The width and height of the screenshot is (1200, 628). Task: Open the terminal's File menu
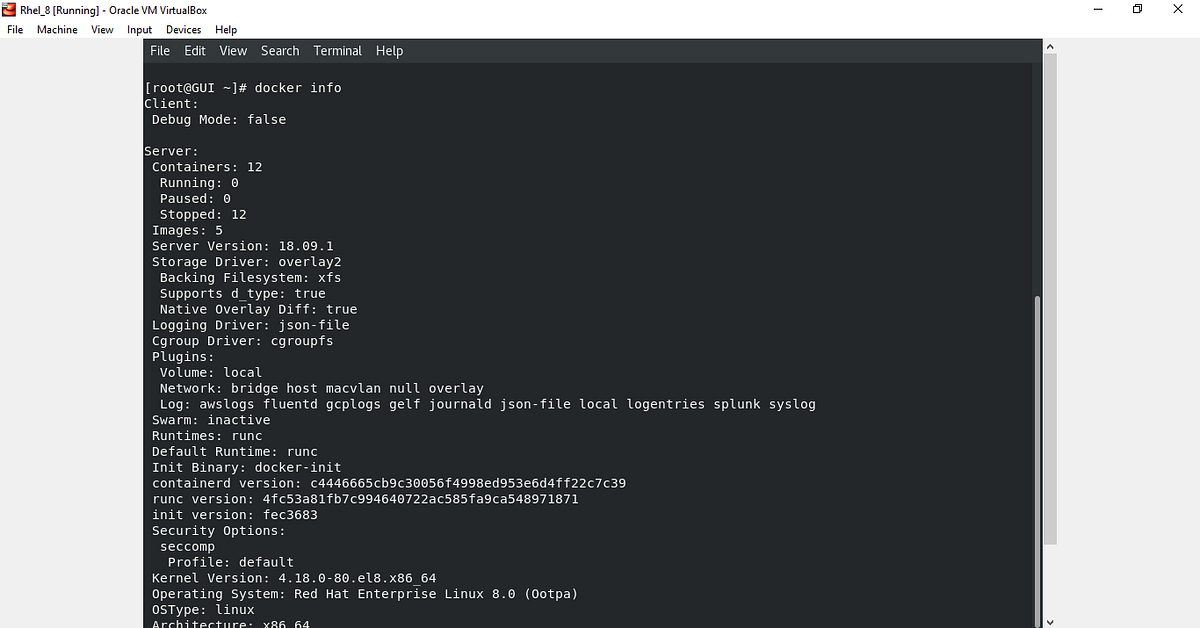point(160,50)
